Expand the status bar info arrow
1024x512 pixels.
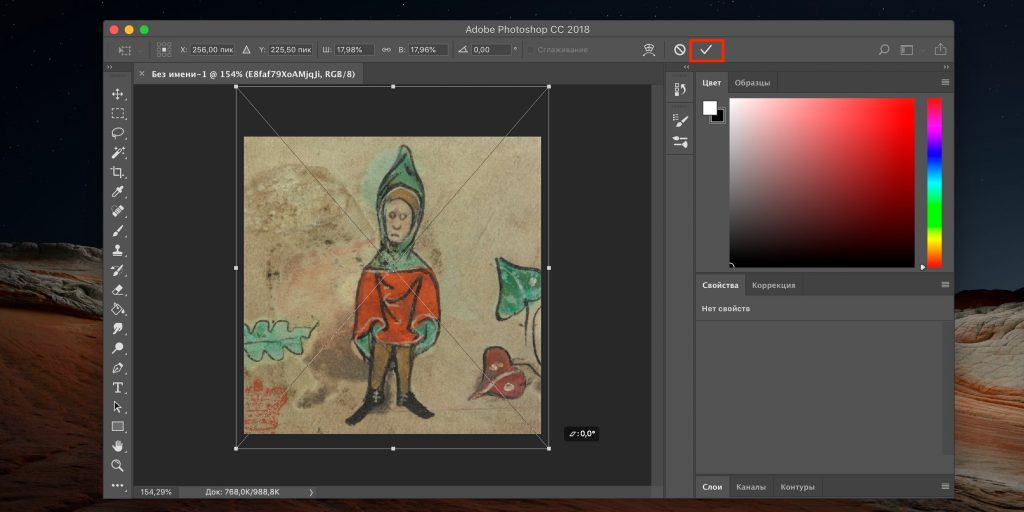click(311, 492)
